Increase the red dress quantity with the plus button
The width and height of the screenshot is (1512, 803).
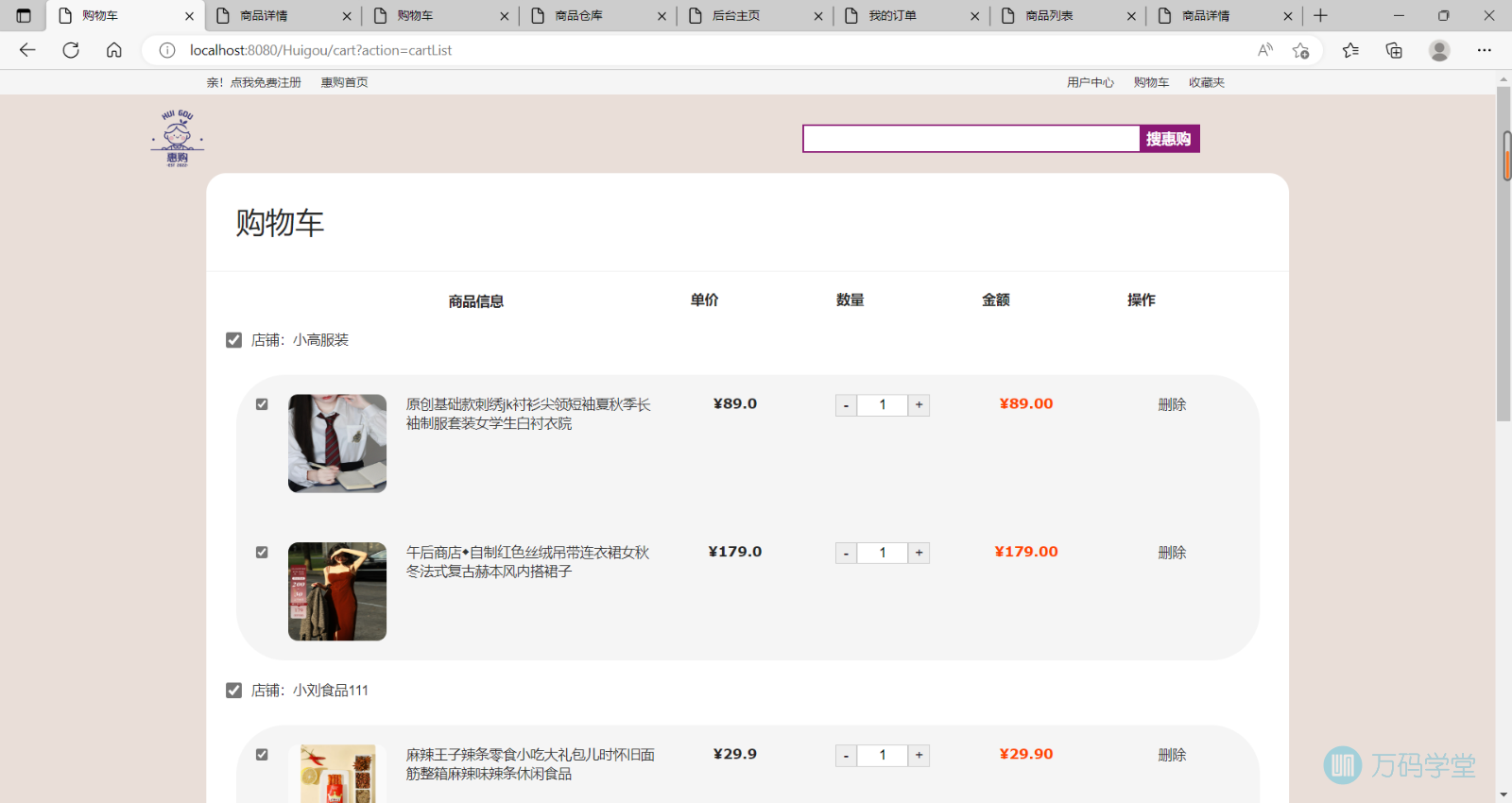click(x=919, y=553)
